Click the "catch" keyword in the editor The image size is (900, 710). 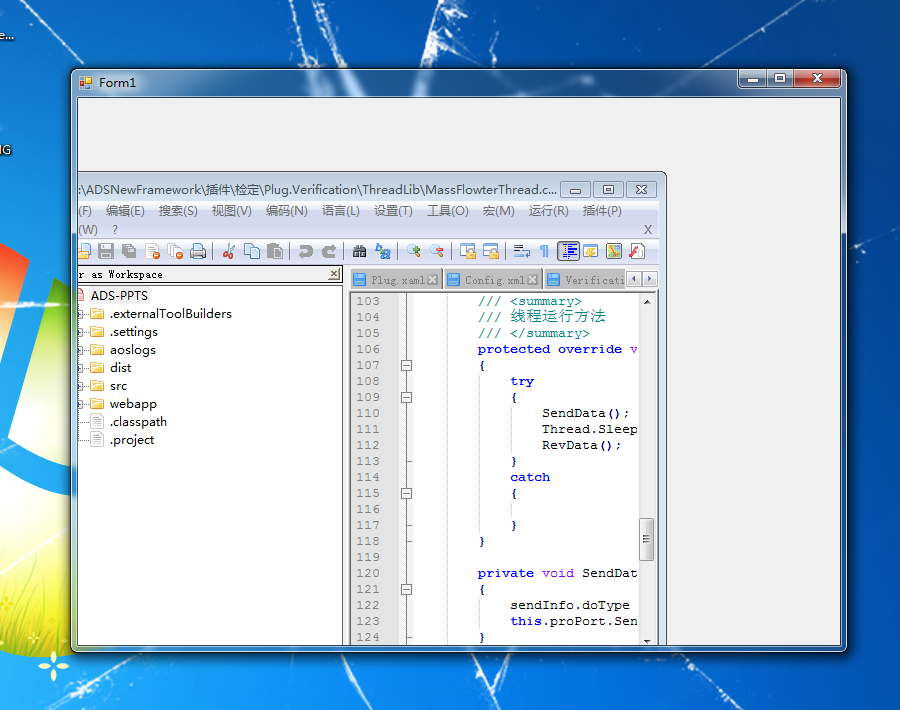(530, 478)
